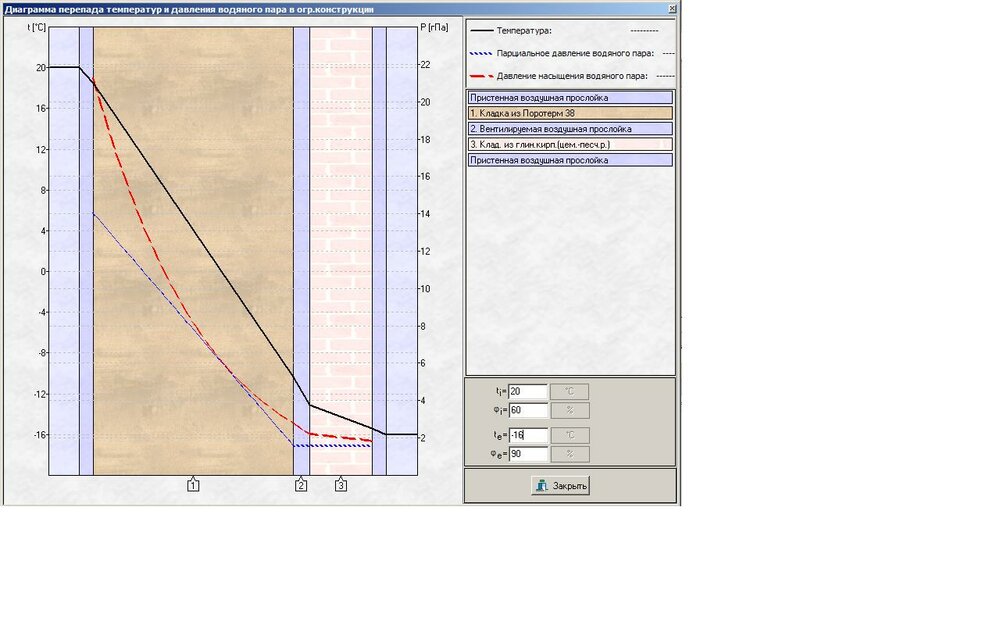Focus the ti interior temperature input field

point(528,392)
